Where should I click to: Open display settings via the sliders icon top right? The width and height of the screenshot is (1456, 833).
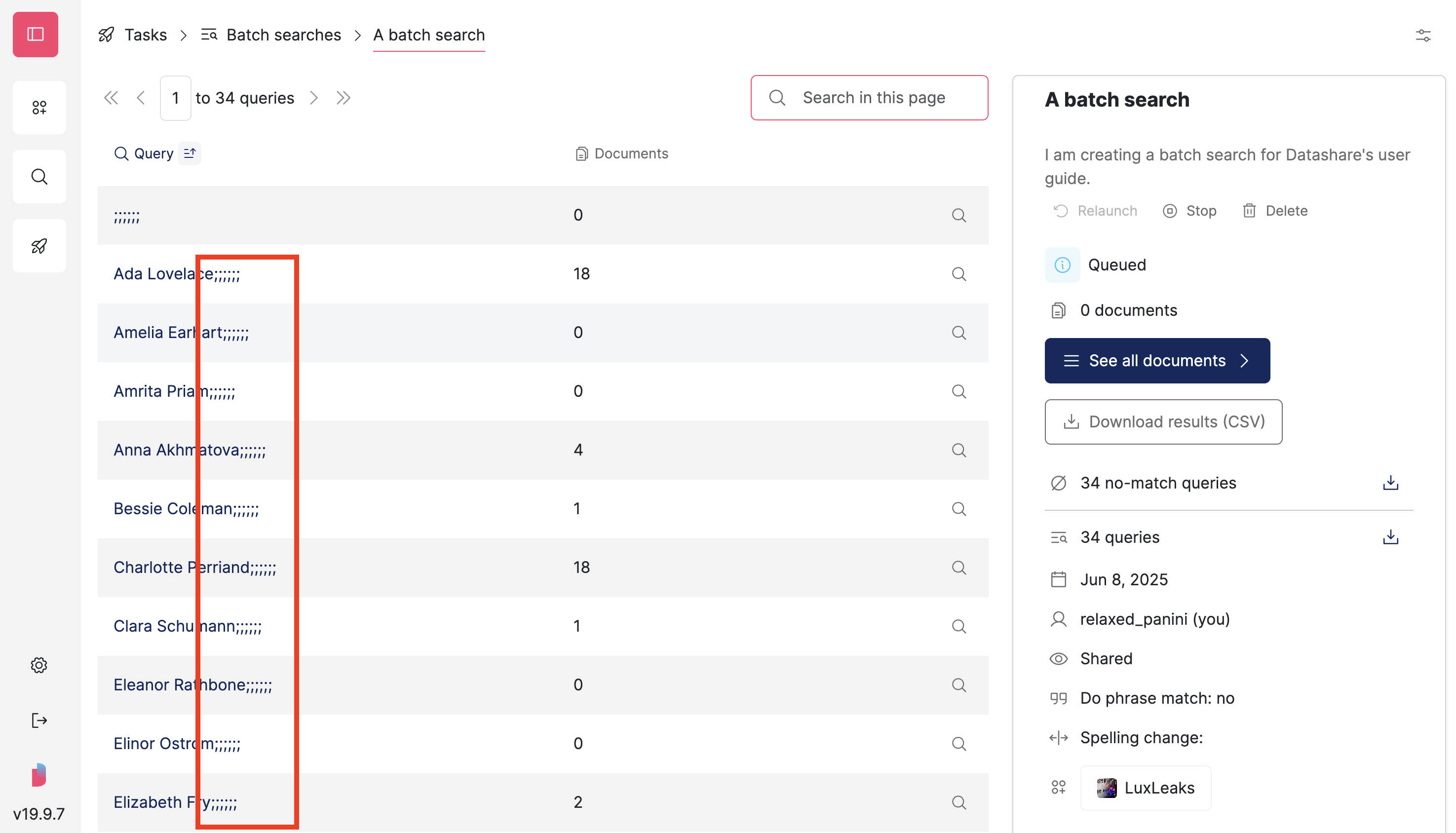(1423, 36)
